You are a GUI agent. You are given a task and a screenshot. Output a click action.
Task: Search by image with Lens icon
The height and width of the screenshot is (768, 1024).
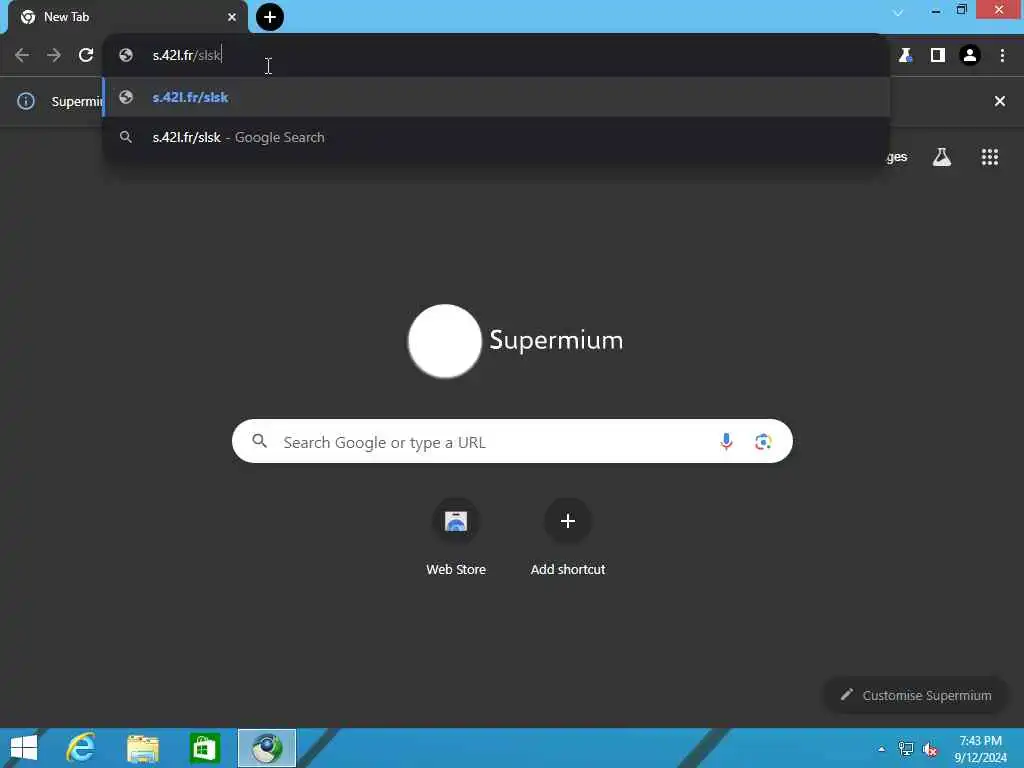[x=763, y=442]
